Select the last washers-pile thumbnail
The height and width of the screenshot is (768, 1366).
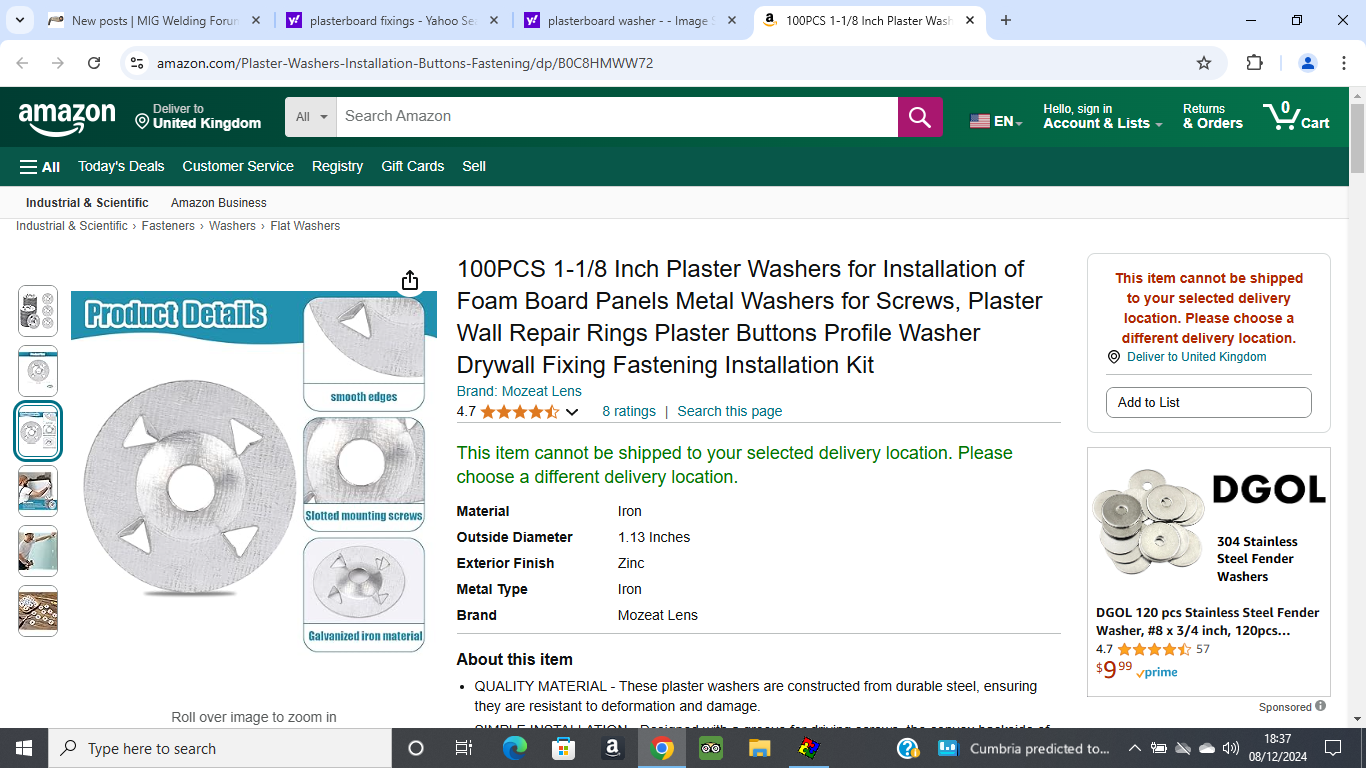click(x=38, y=611)
